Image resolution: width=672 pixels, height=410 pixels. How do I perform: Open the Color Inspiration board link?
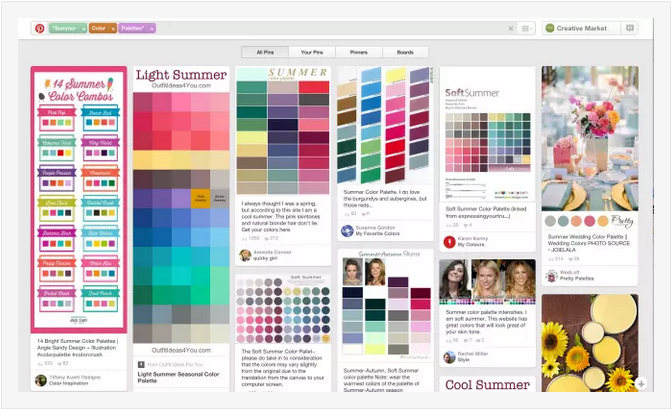[x=69, y=383]
